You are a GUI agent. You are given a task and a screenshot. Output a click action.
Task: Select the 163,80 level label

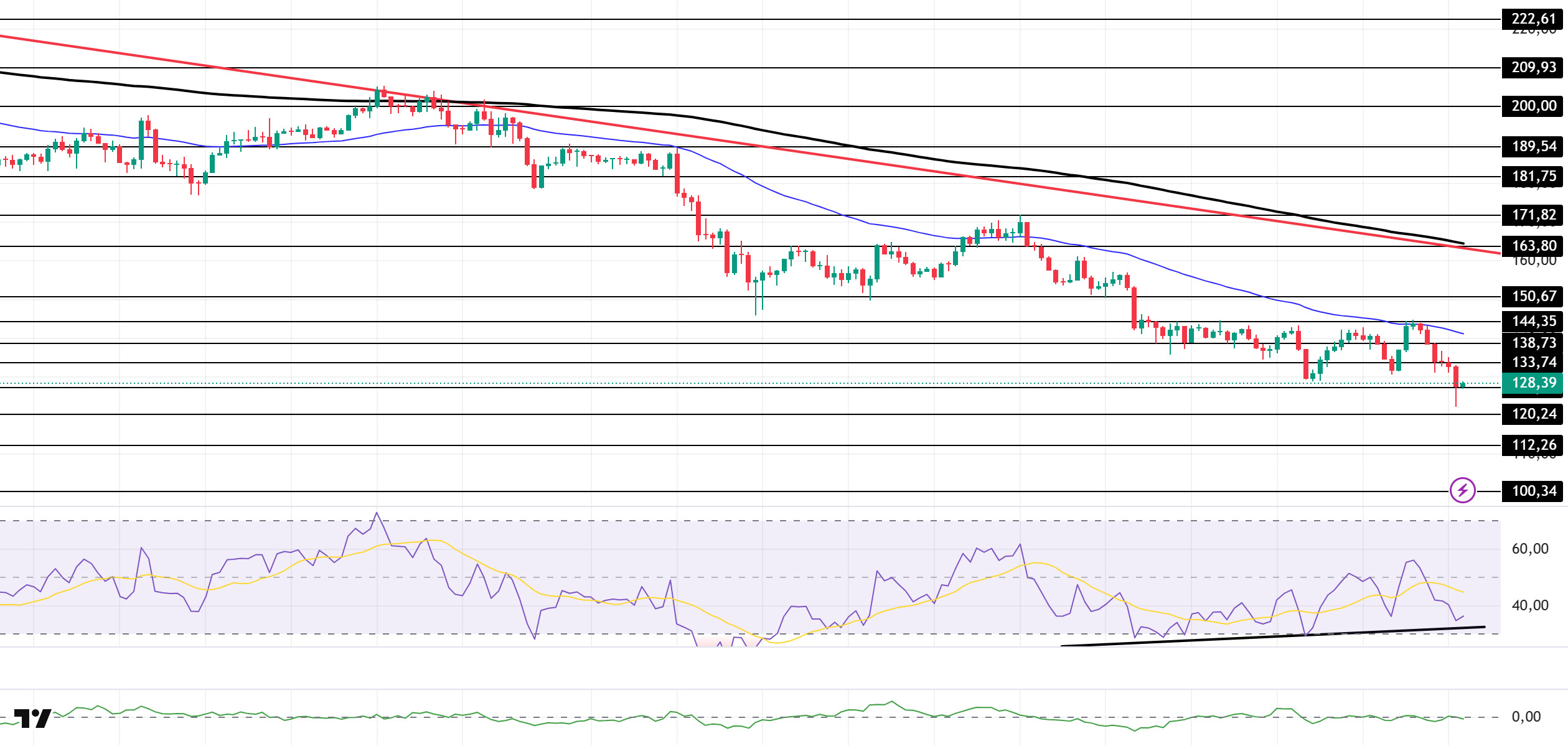[x=1533, y=246]
